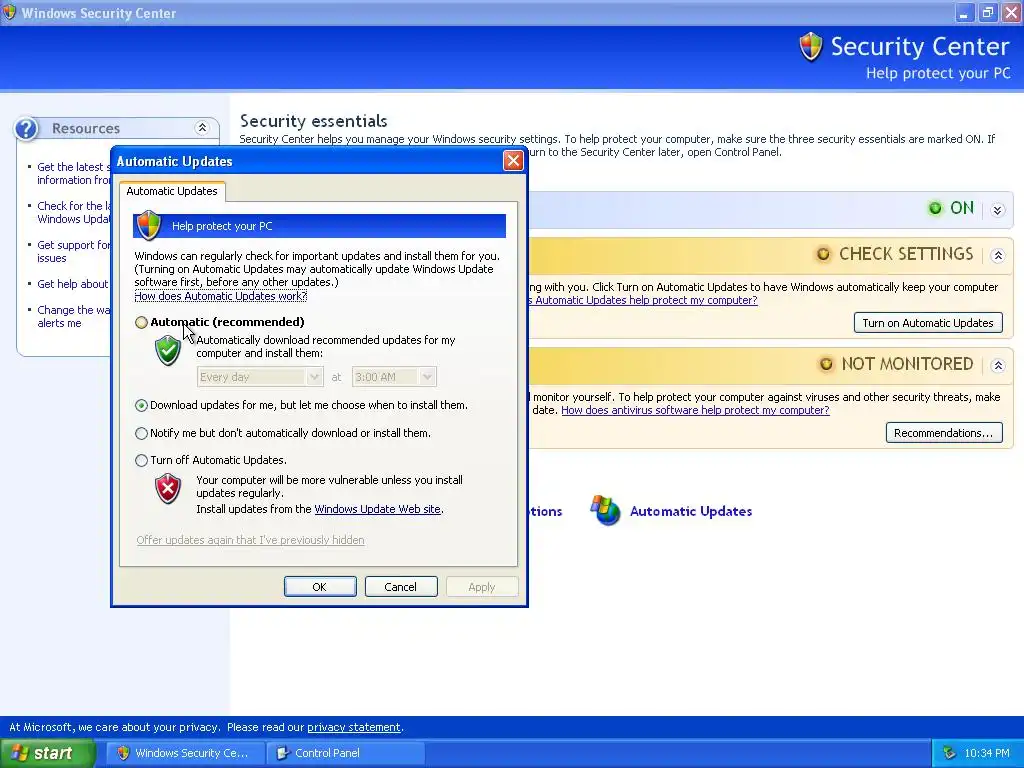Collapse the CHECK SETTINGS section chevron

pyautogui.click(x=997, y=255)
